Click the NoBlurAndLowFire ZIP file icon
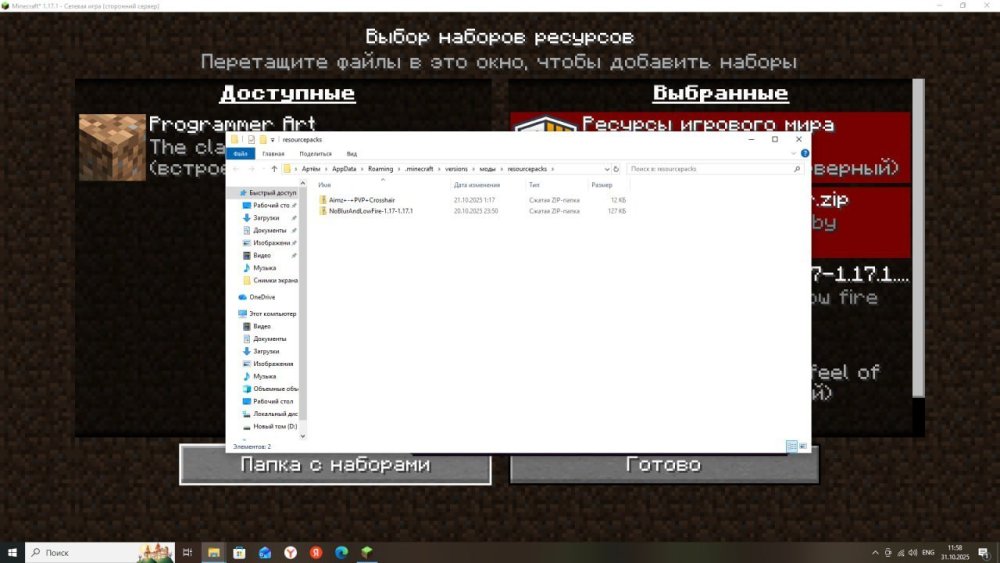 (323, 211)
